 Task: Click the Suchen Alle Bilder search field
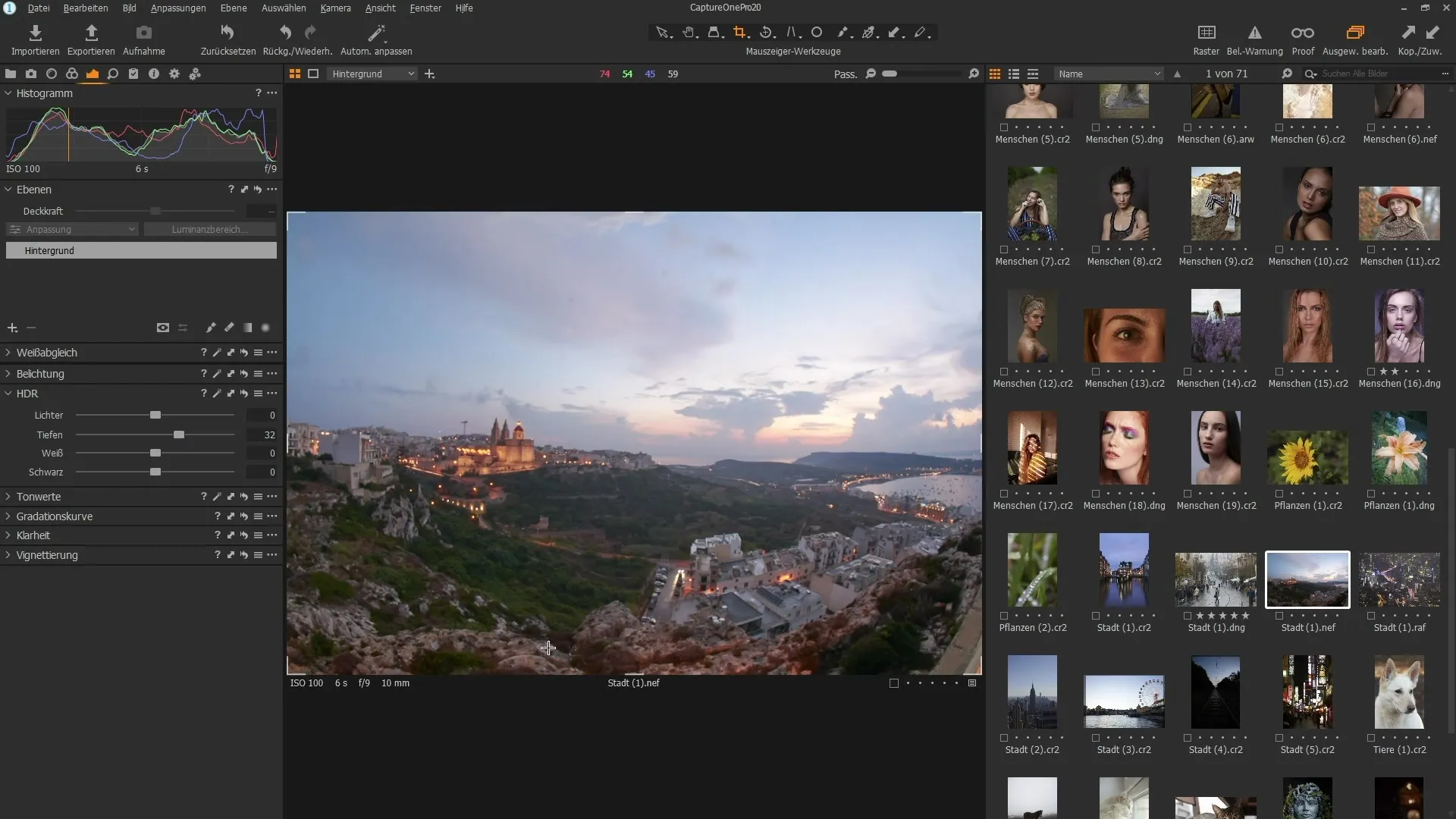pyautogui.click(x=1379, y=74)
